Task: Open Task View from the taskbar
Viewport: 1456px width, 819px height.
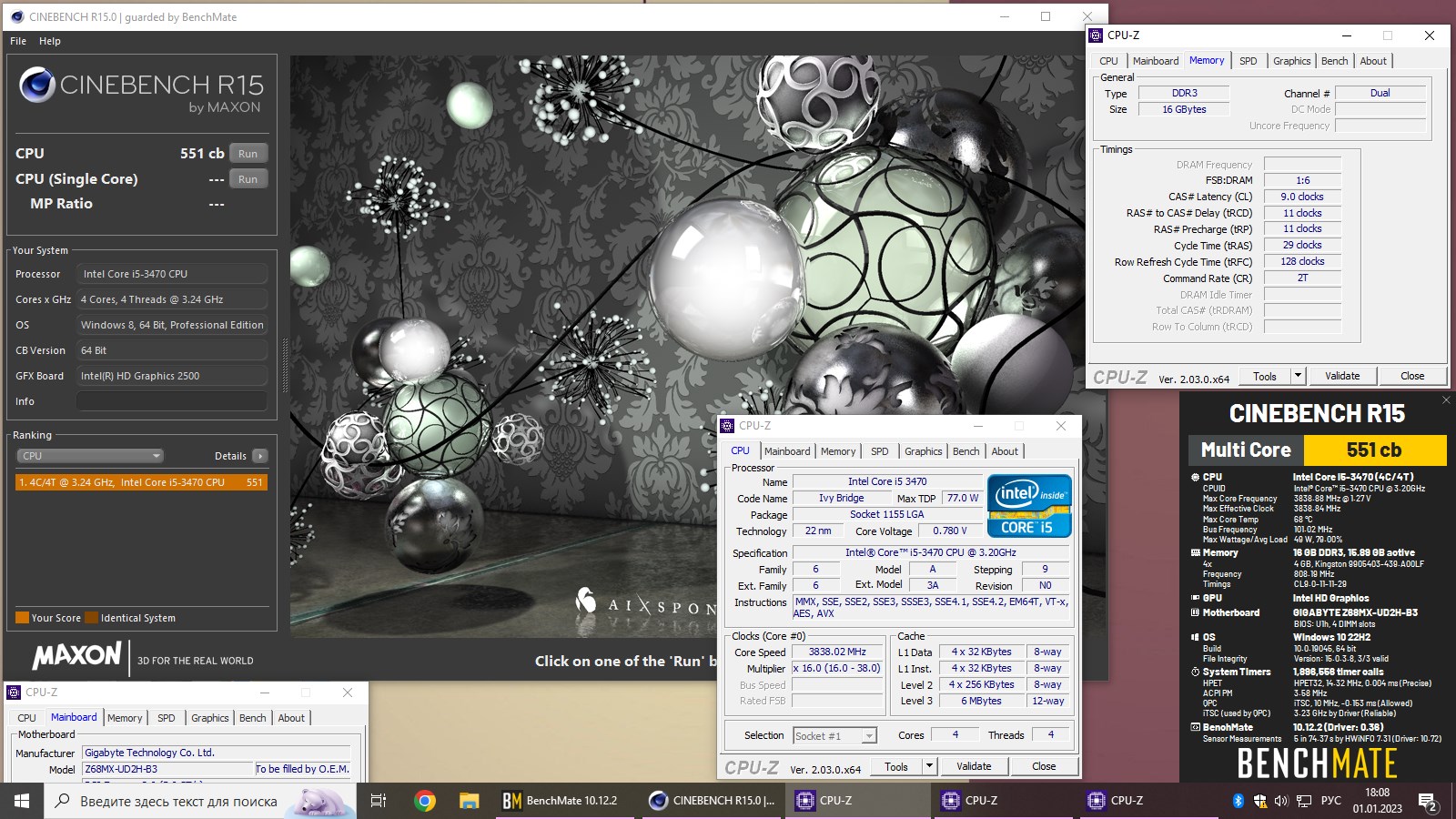Action: [379, 801]
